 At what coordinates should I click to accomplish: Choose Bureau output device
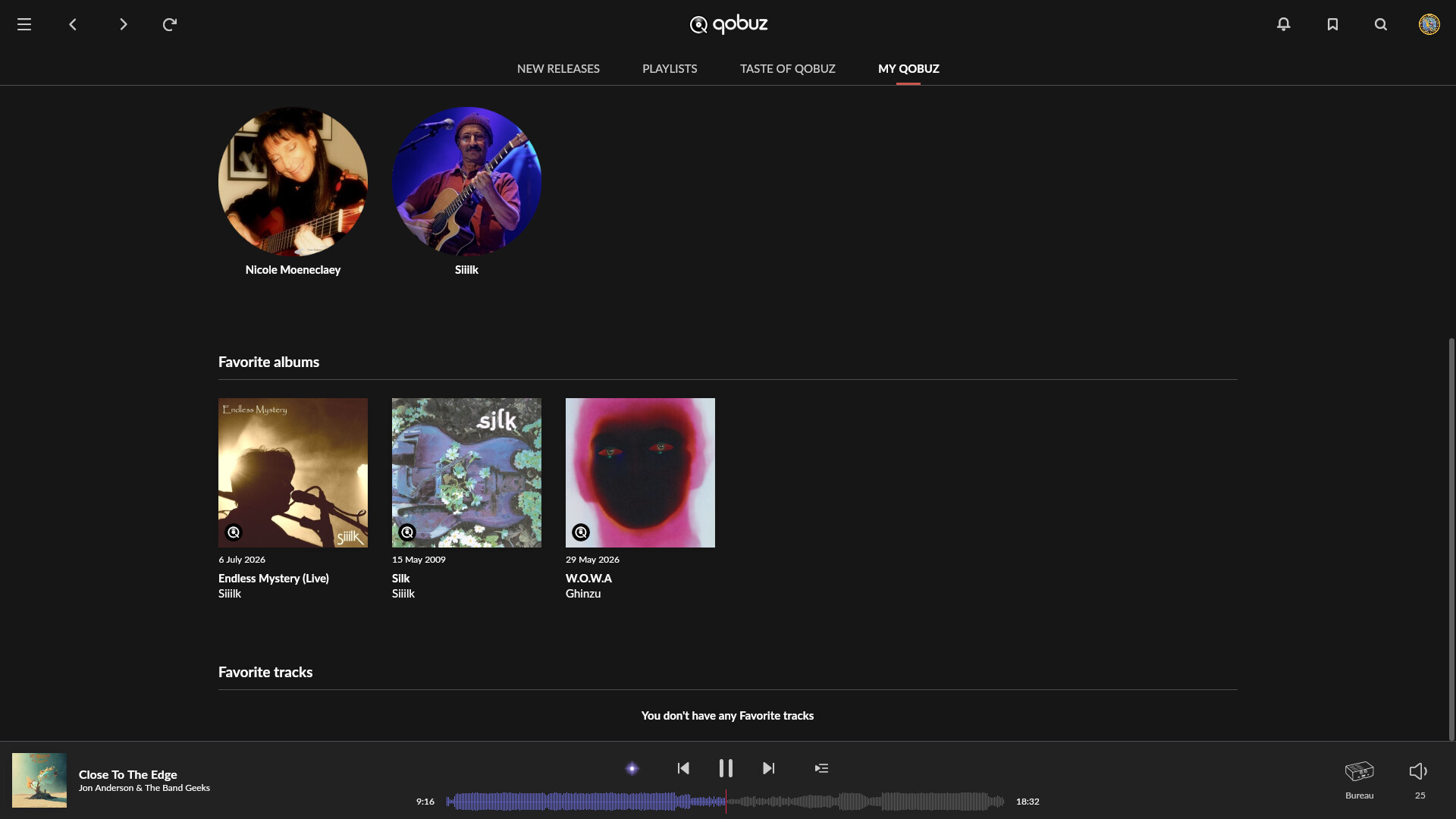point(1359,780)
